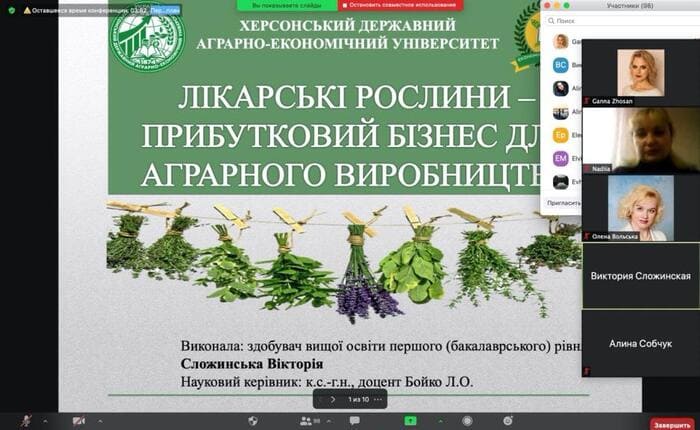The height and width of the screenshot is (430, 700).
Task: Select the blue BC avatar participant
Action: pos(561,65)
